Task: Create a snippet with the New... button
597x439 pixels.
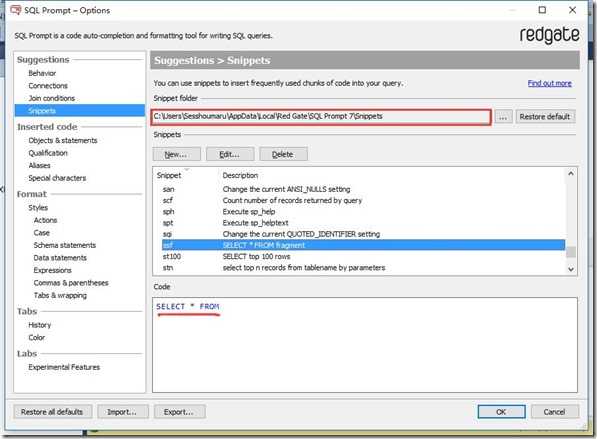Action: pyautogui.click(x=176, y=154)
